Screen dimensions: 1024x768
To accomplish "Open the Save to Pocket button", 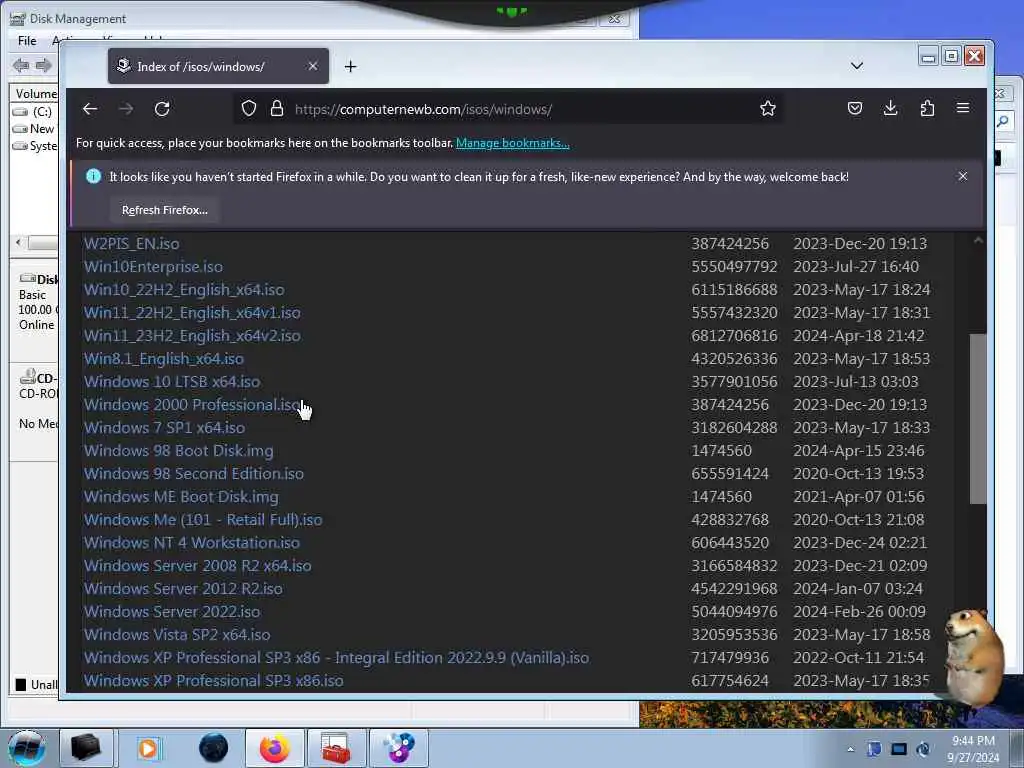I will click(x=855, y=108).
